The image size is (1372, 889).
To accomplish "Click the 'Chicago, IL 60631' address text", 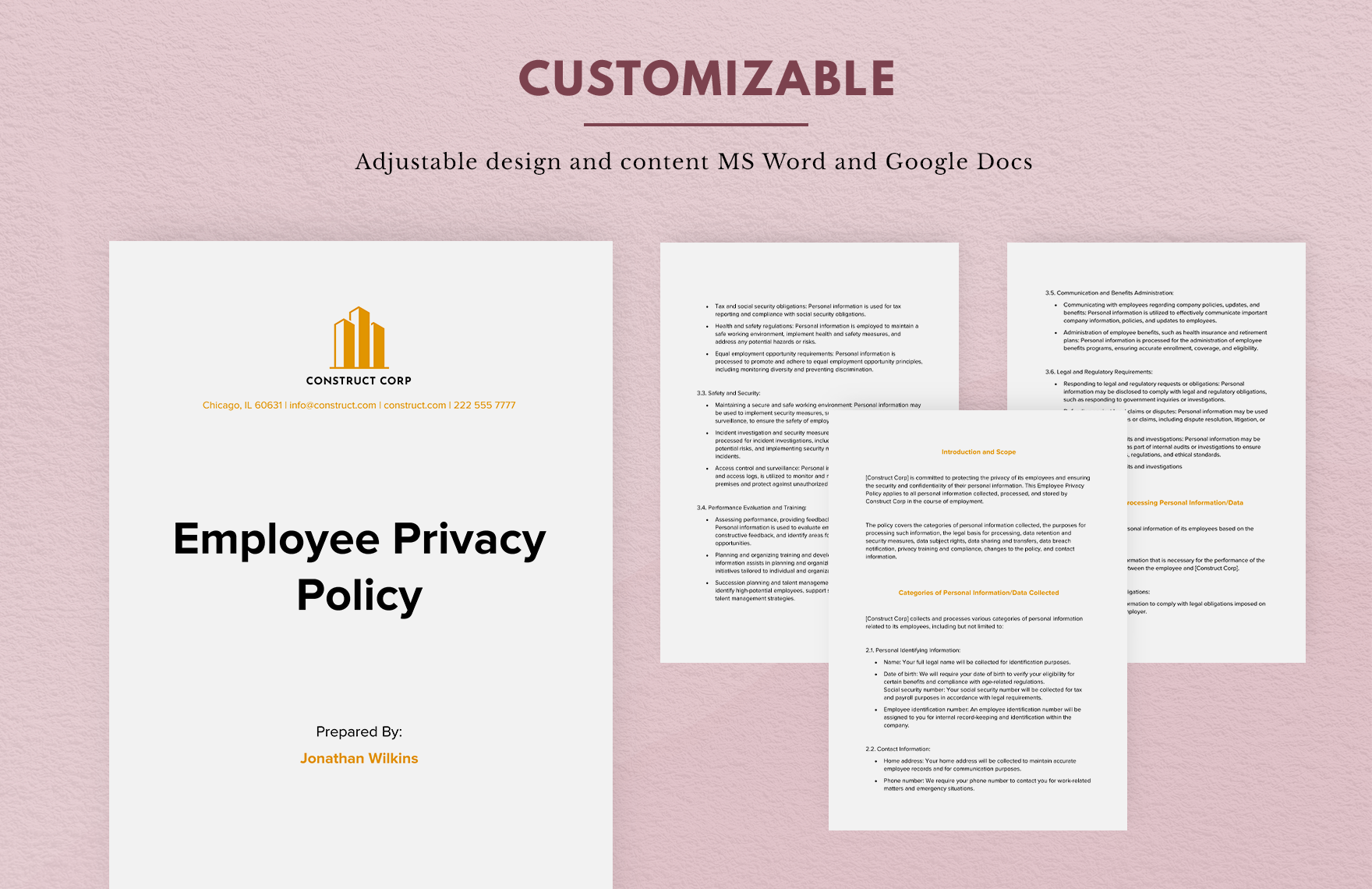I will 242,405.
